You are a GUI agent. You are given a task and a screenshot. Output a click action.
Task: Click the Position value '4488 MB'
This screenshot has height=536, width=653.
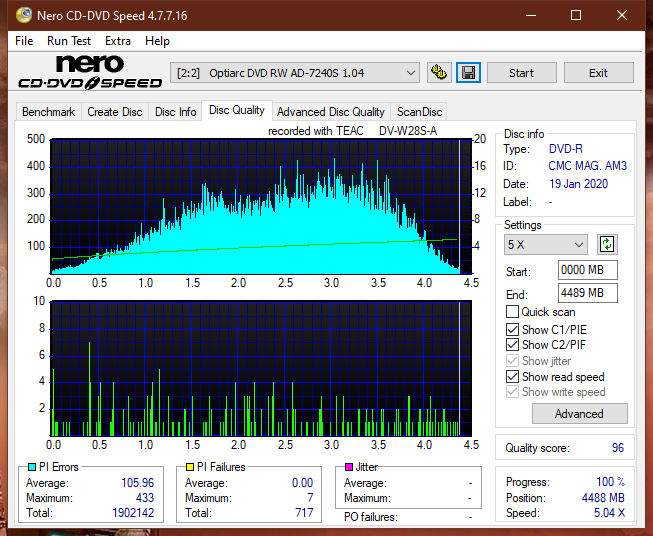(x=603, y=498)
